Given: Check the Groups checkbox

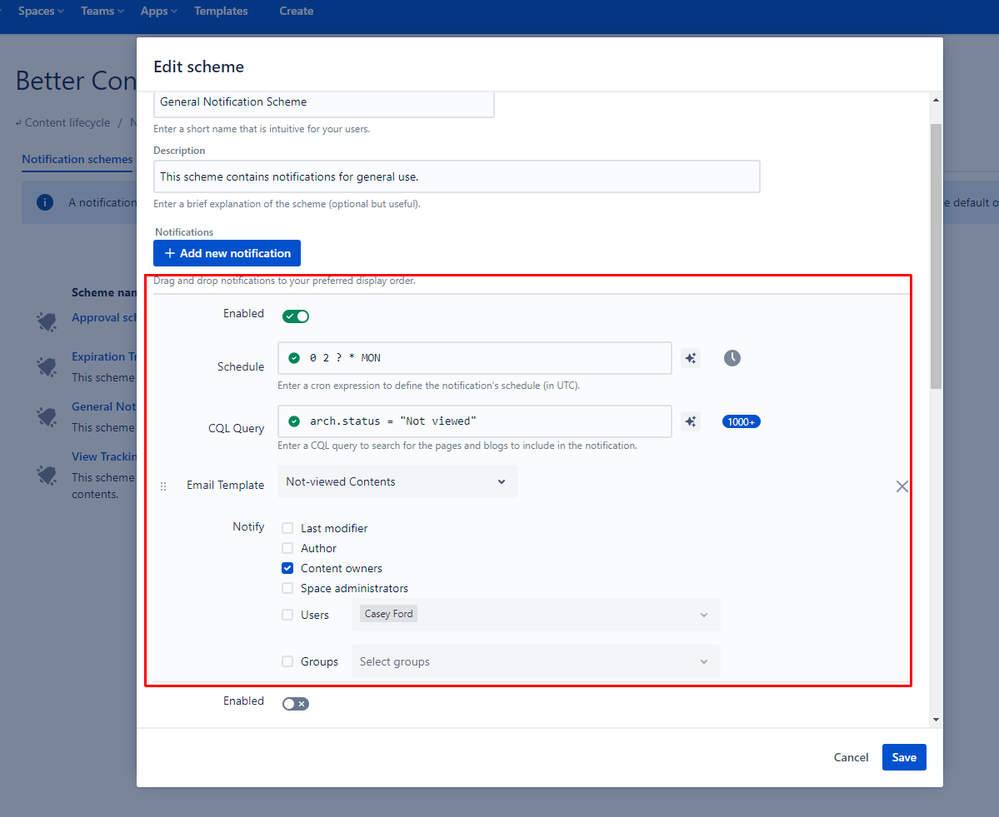Looking at the screenshot, I should tap(288, 662).
